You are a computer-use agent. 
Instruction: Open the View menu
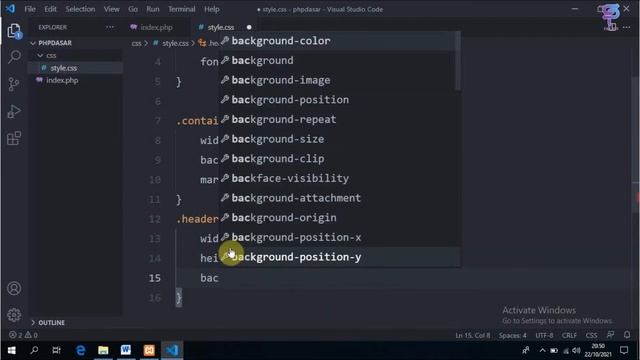[111, 9]
